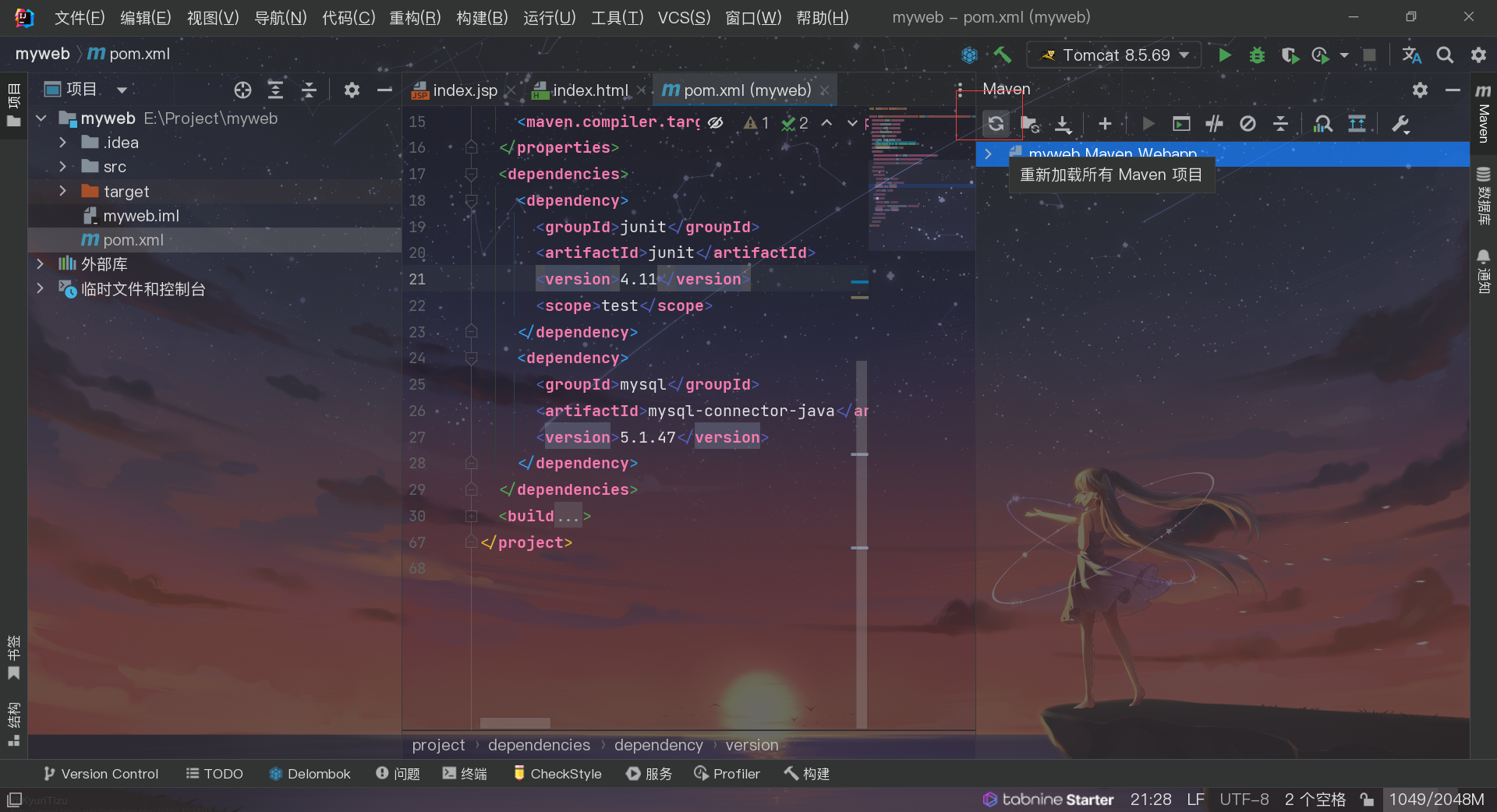Collapse all nodes in Maven panel
The width and height of the screenshot is (1497, 812).
pyautogui.click(x=1280, y=123)
